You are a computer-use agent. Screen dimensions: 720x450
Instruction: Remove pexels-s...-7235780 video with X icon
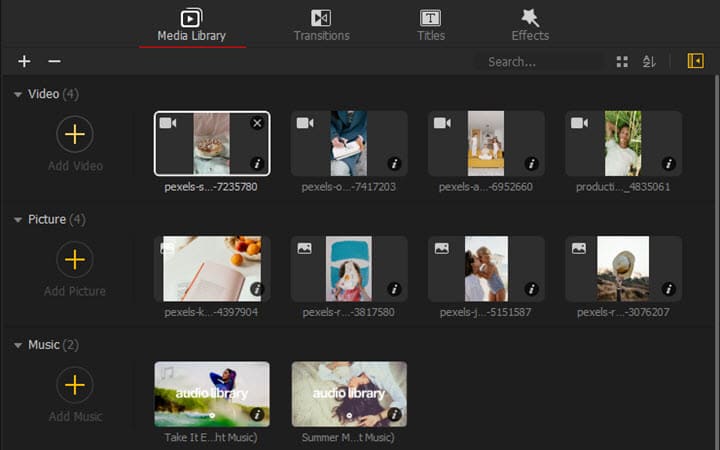point(257,123)
